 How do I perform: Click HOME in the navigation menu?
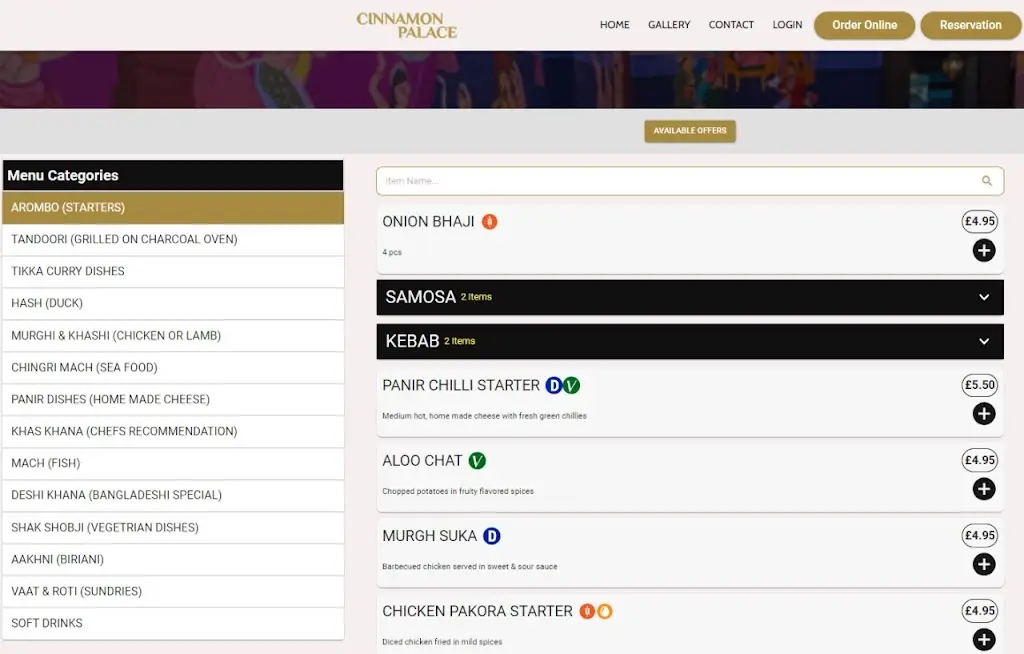tap(614, 25)
